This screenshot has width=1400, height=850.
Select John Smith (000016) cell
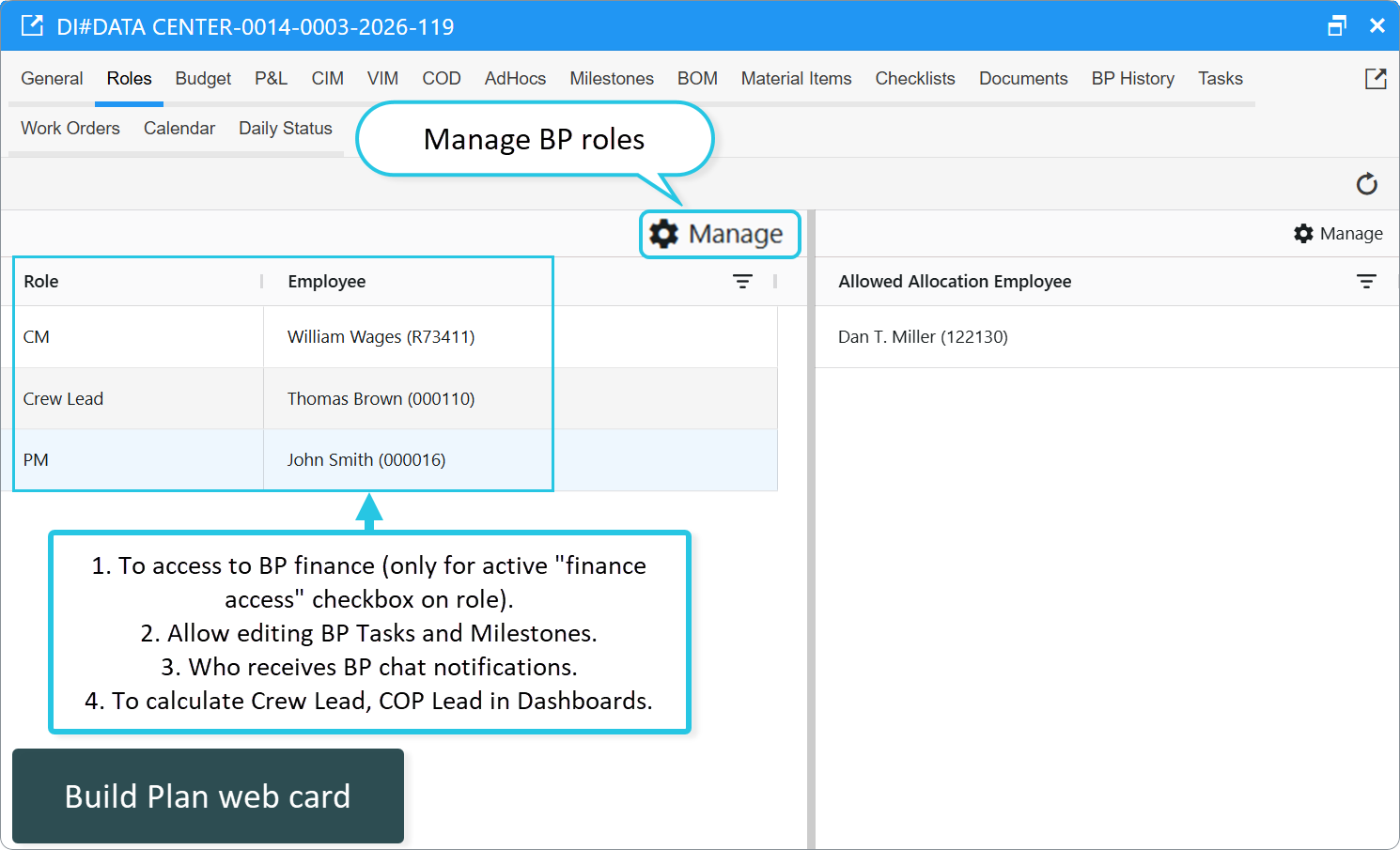[x=521, y=460]
